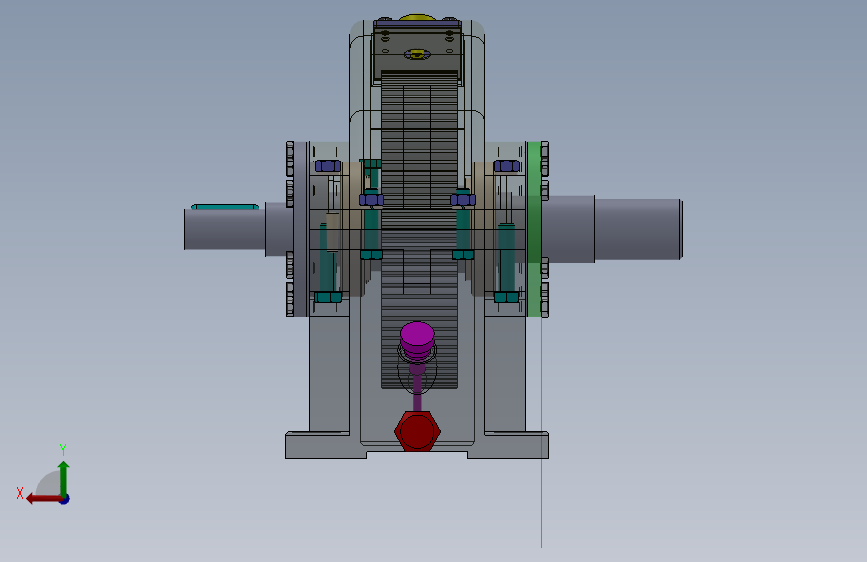Select the teal key on the left shaft

(224, 207)
